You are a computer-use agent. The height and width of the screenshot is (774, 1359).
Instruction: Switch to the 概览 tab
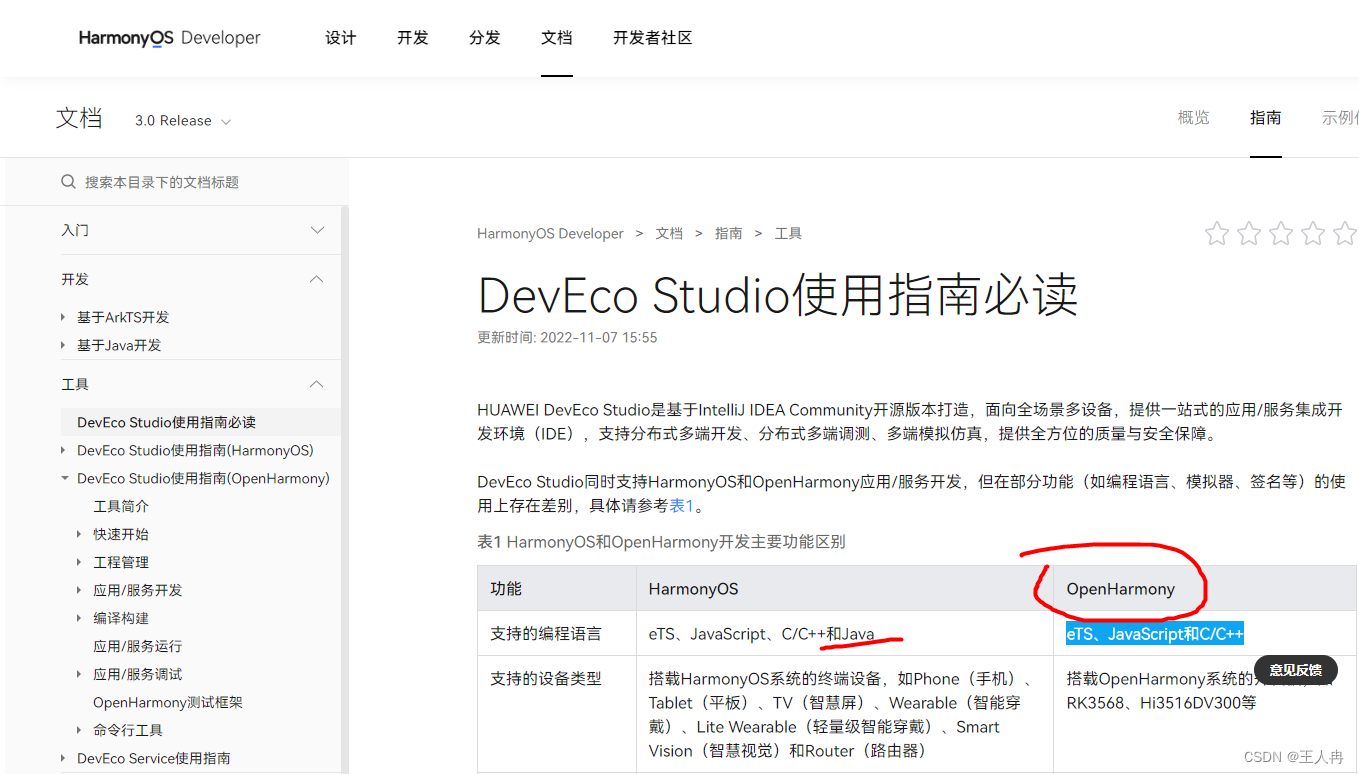tap(1194, 118)
